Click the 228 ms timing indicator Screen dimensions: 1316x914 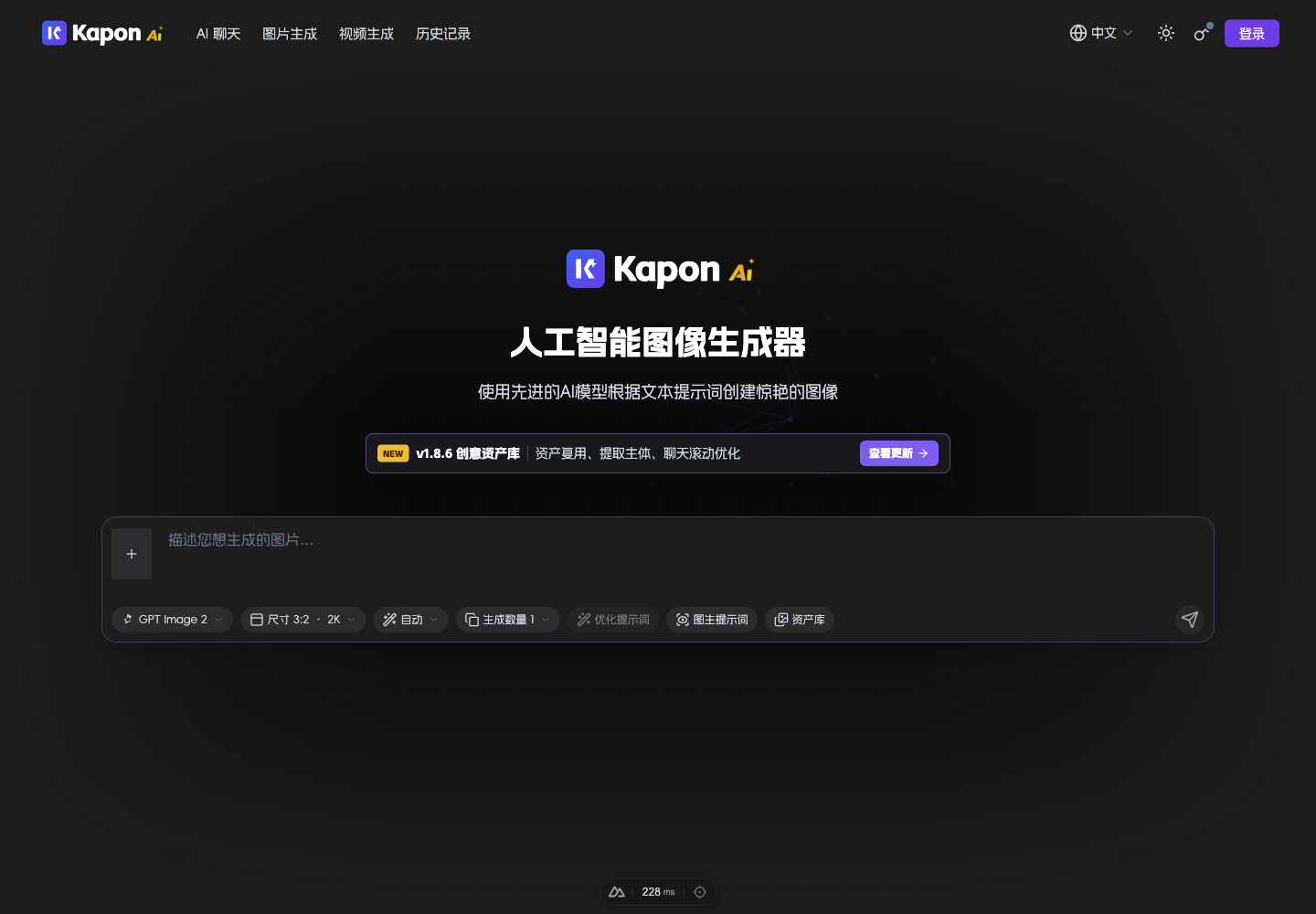point(658,892)
